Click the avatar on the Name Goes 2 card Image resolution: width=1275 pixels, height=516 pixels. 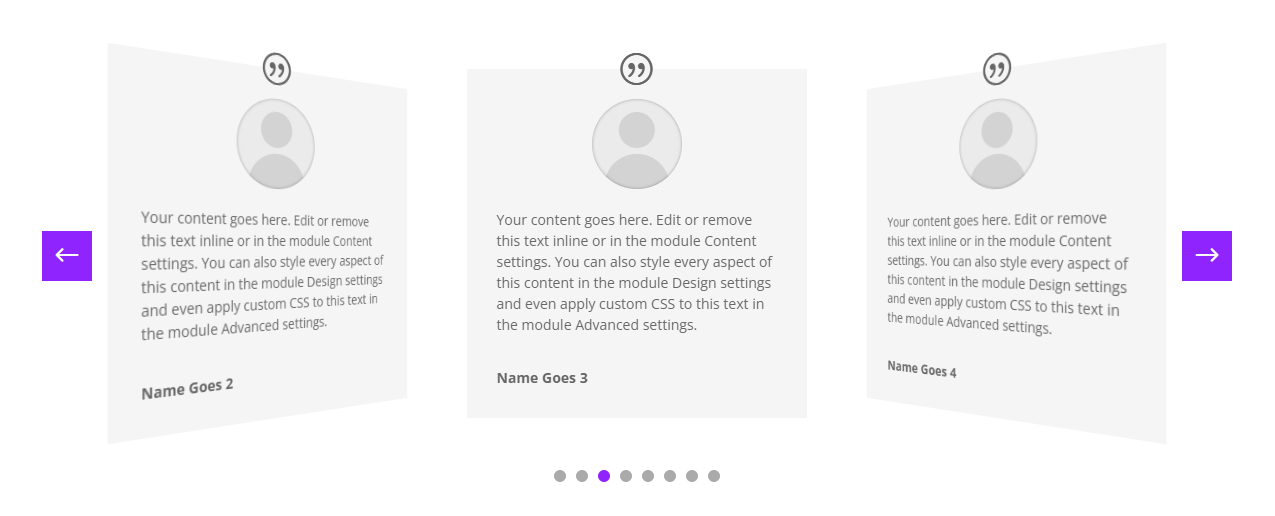click(x=276, y=144)
